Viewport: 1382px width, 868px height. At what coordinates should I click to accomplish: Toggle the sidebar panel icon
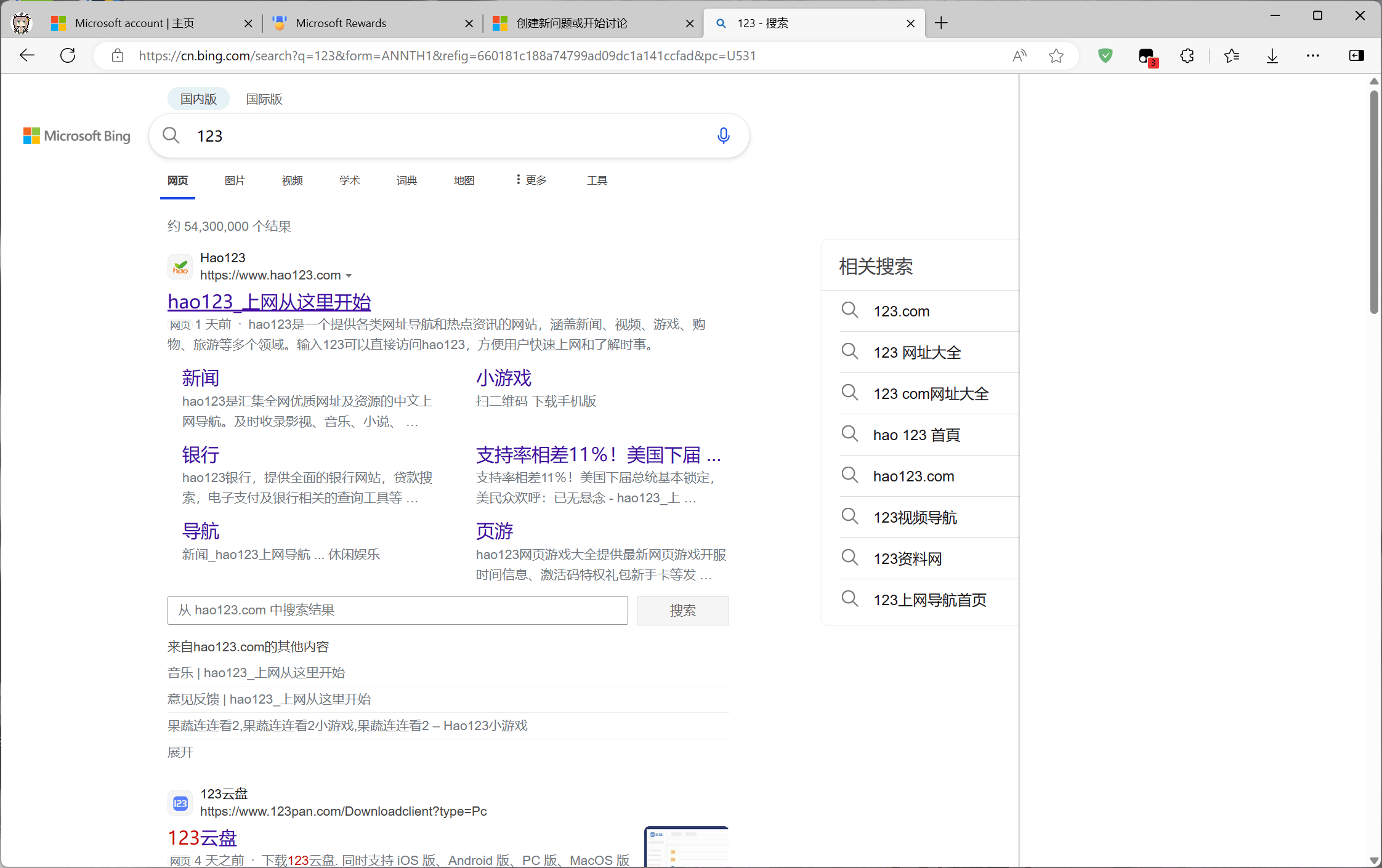pyautogui.click(x=1357, y=56)
